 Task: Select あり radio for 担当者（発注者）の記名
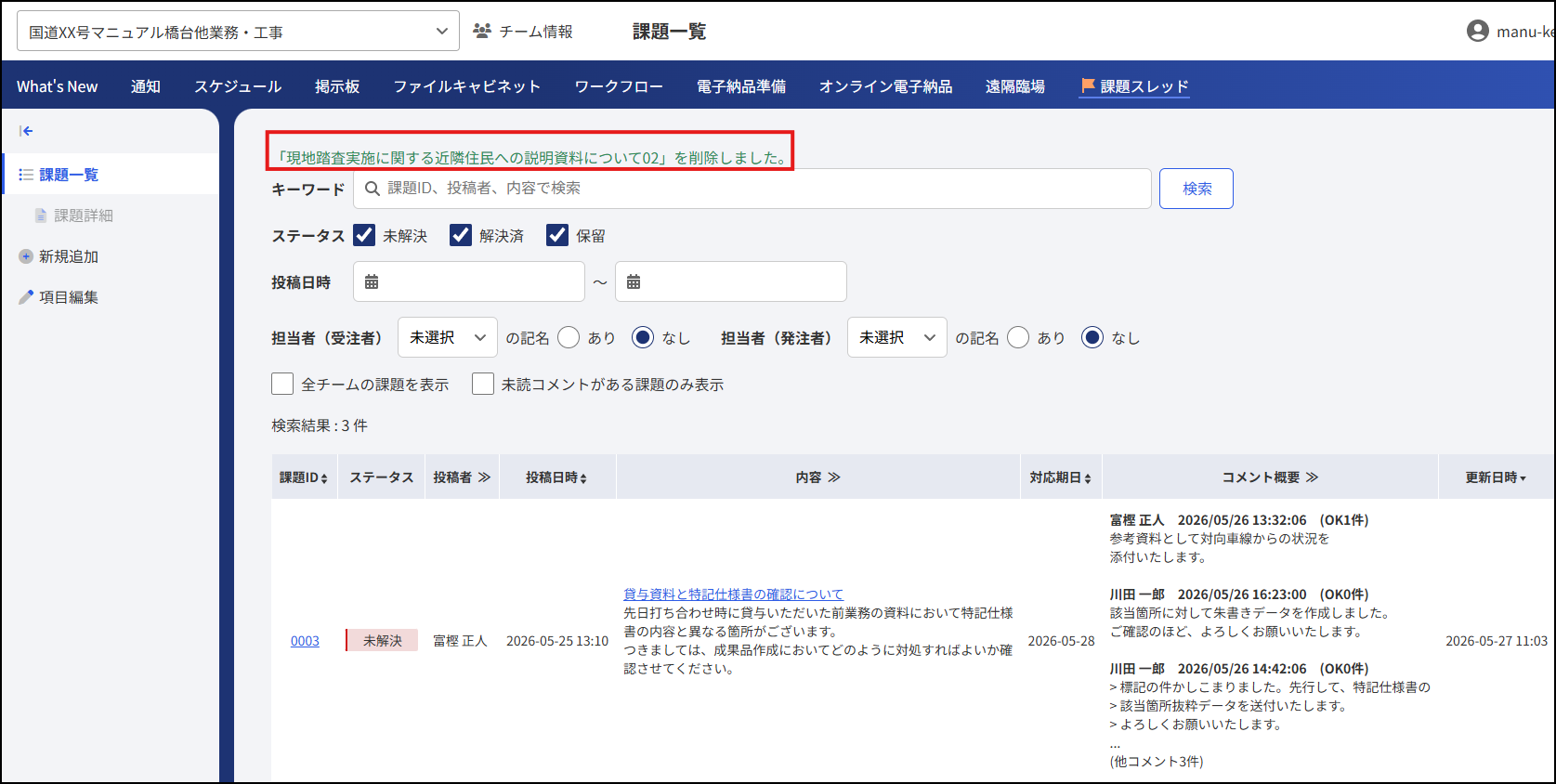point(1018,337)
